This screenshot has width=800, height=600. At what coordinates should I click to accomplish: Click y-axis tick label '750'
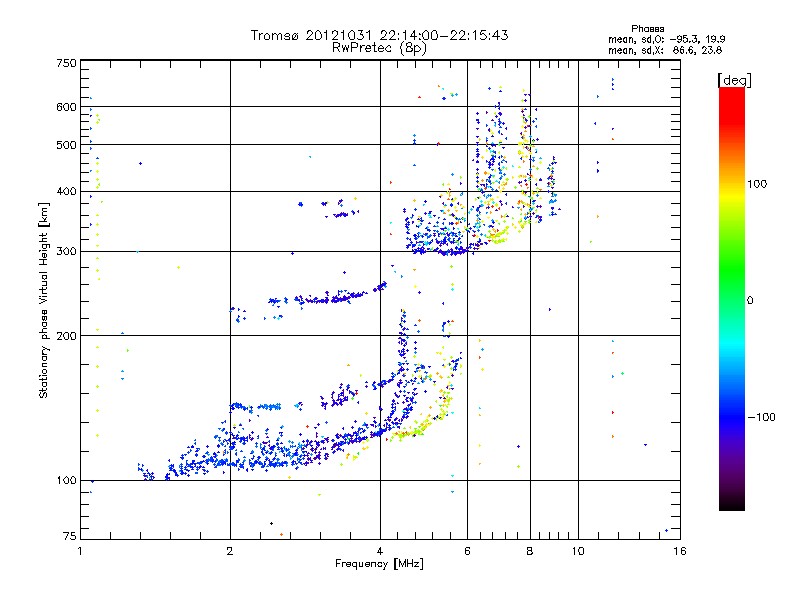pos(66,63)
